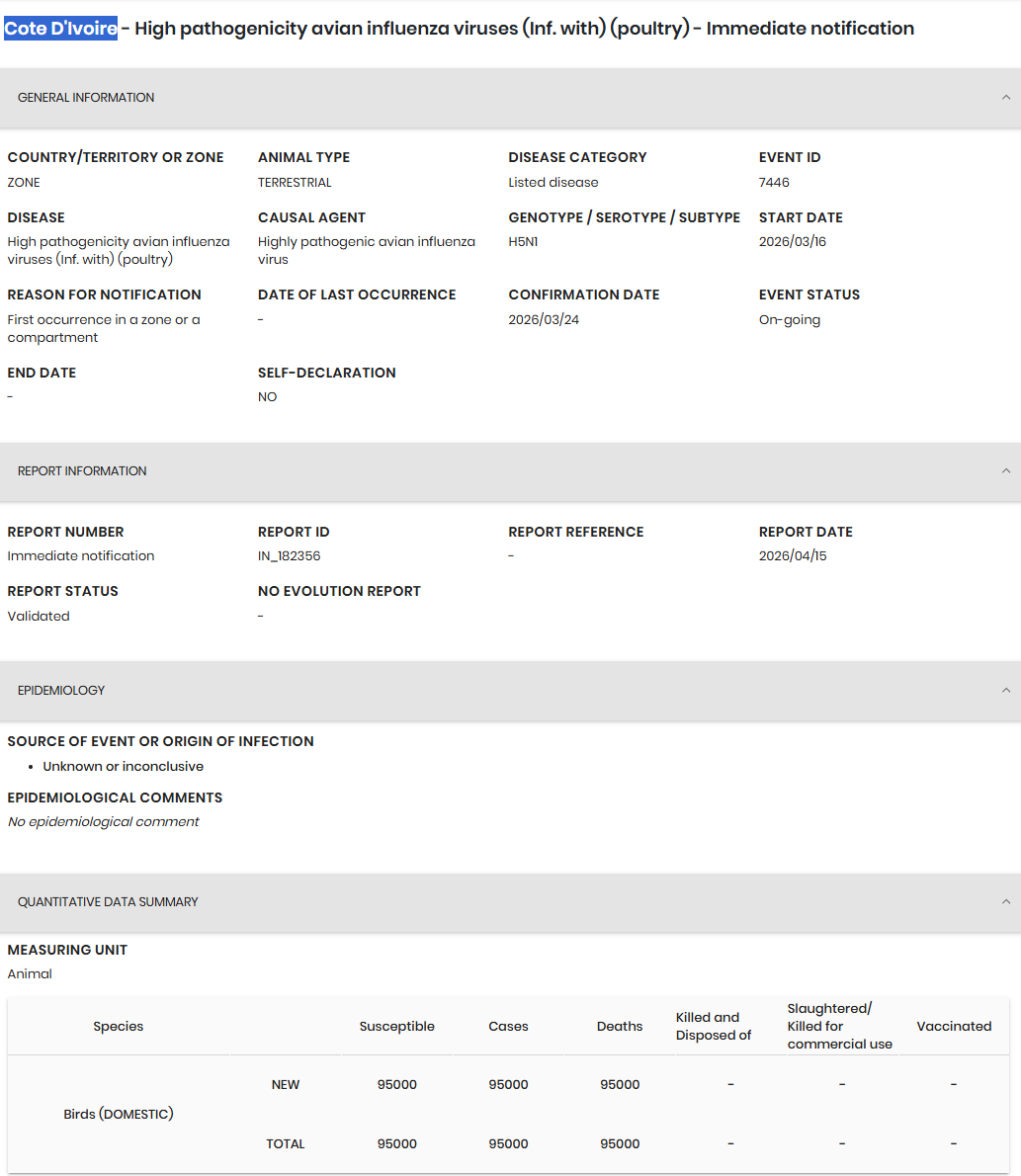The width and height of the screenshot is (1021, 1176).
Task: Collapse the General Information section chevron
Action: click(x=1005, y=98)
